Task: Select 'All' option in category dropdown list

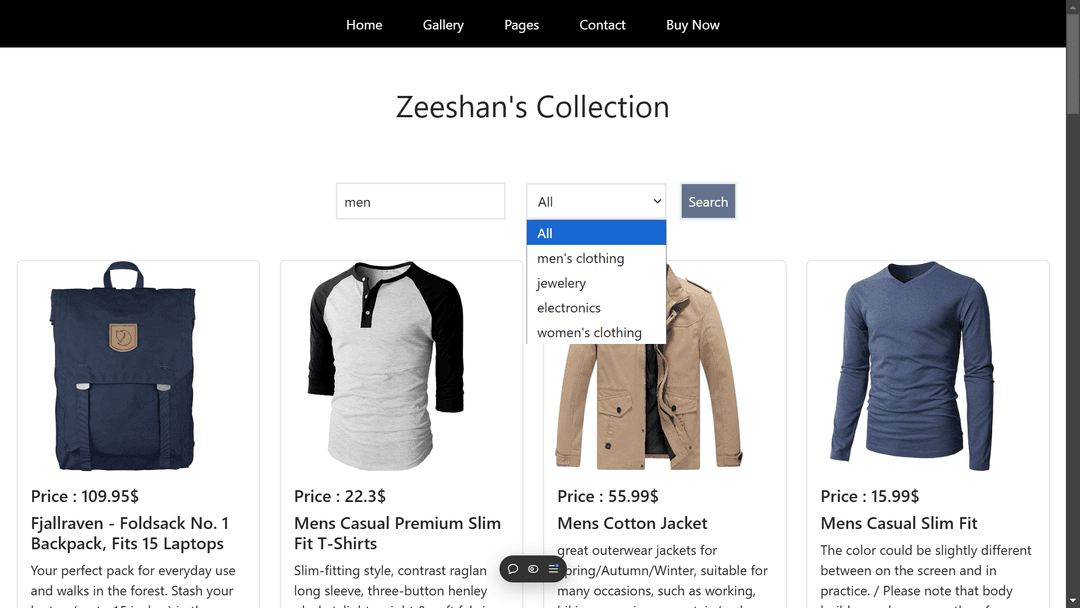Action: pyautogui.click(x=596, y=233)
